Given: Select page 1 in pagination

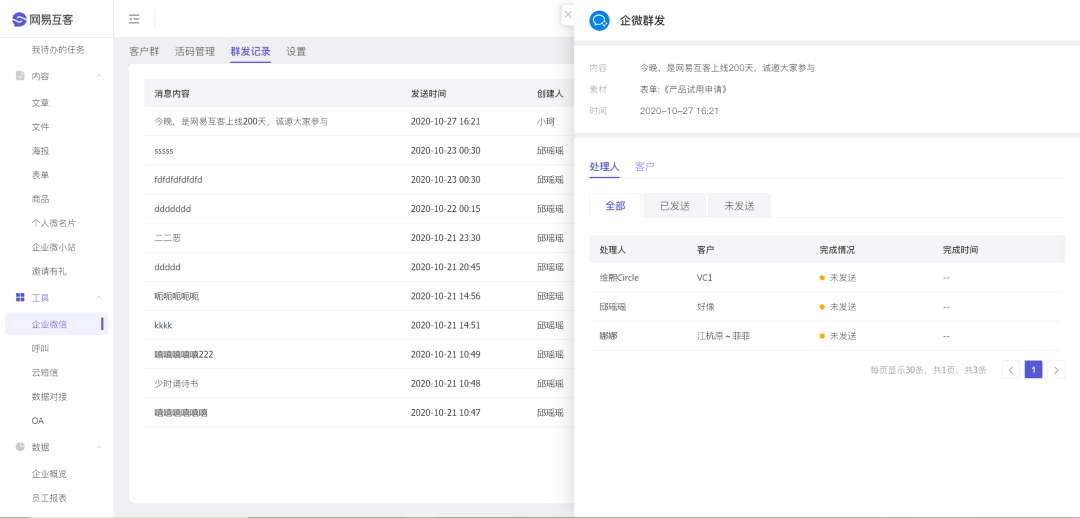Looking at the screenshot, I should tap(1033, 369).
